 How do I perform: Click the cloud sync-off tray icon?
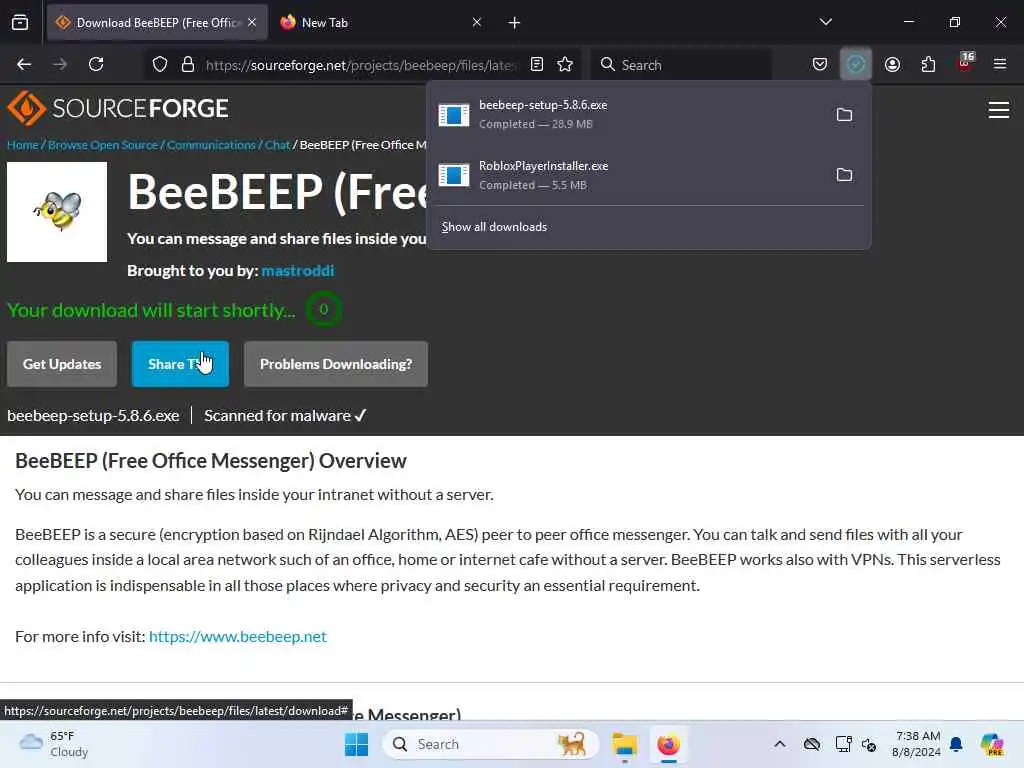[x=812, y=744]
